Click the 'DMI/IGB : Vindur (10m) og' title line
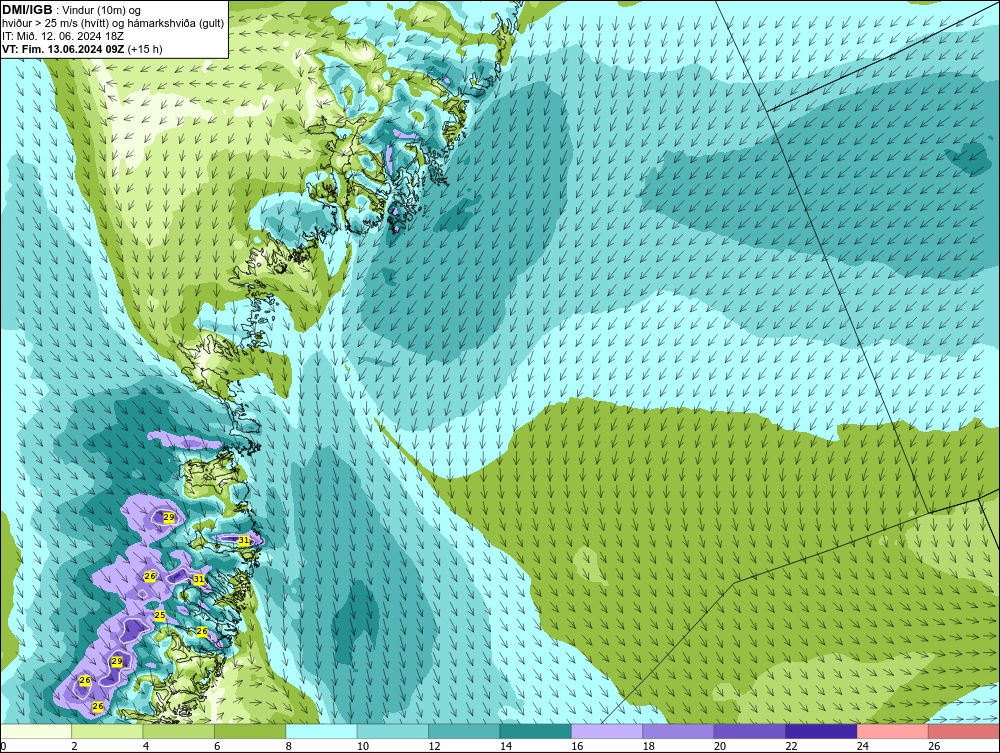The image size is (1000, 753). (71, 10)
